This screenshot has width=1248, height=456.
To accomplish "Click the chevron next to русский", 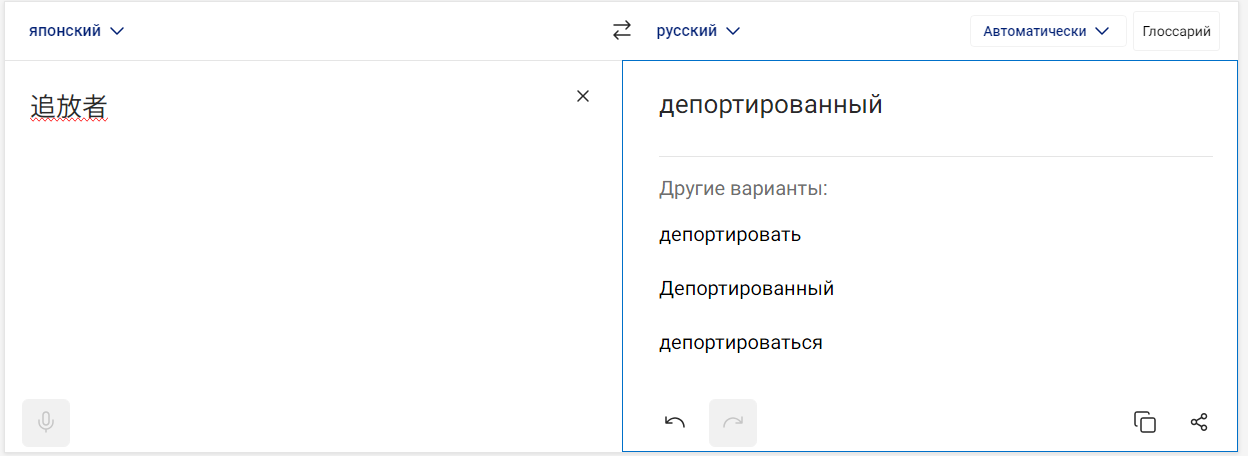I will point(733,31).
